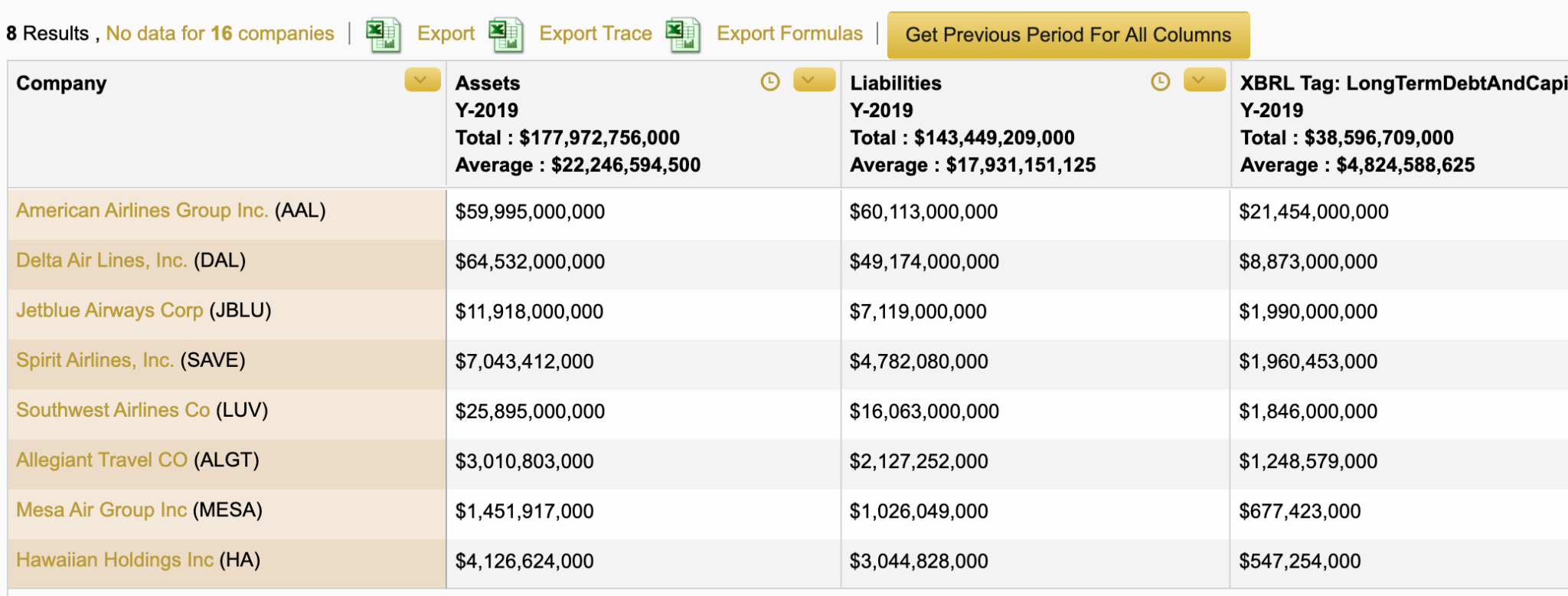Click the clock icon in Assets column

coord(770,82)
